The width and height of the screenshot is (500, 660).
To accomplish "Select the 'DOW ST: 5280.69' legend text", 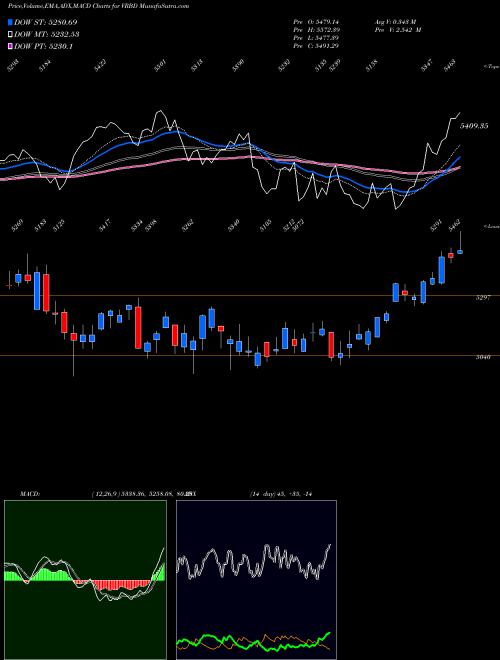I will tap(45, 22).
